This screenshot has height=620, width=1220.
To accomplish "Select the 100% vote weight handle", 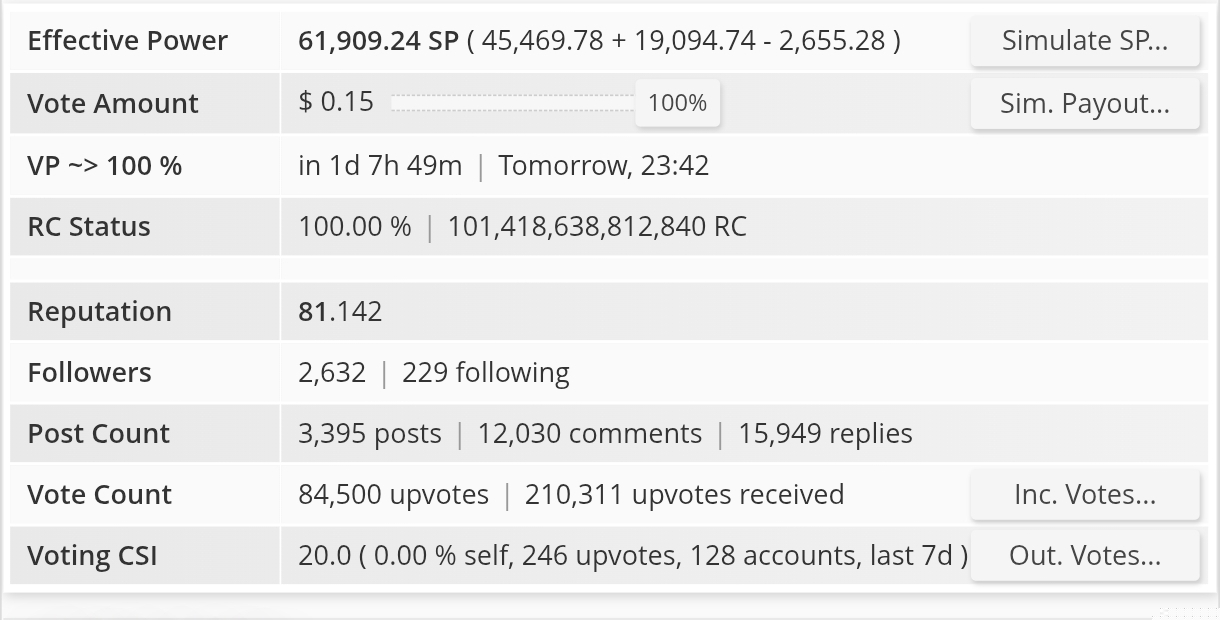I will point(677,103).
